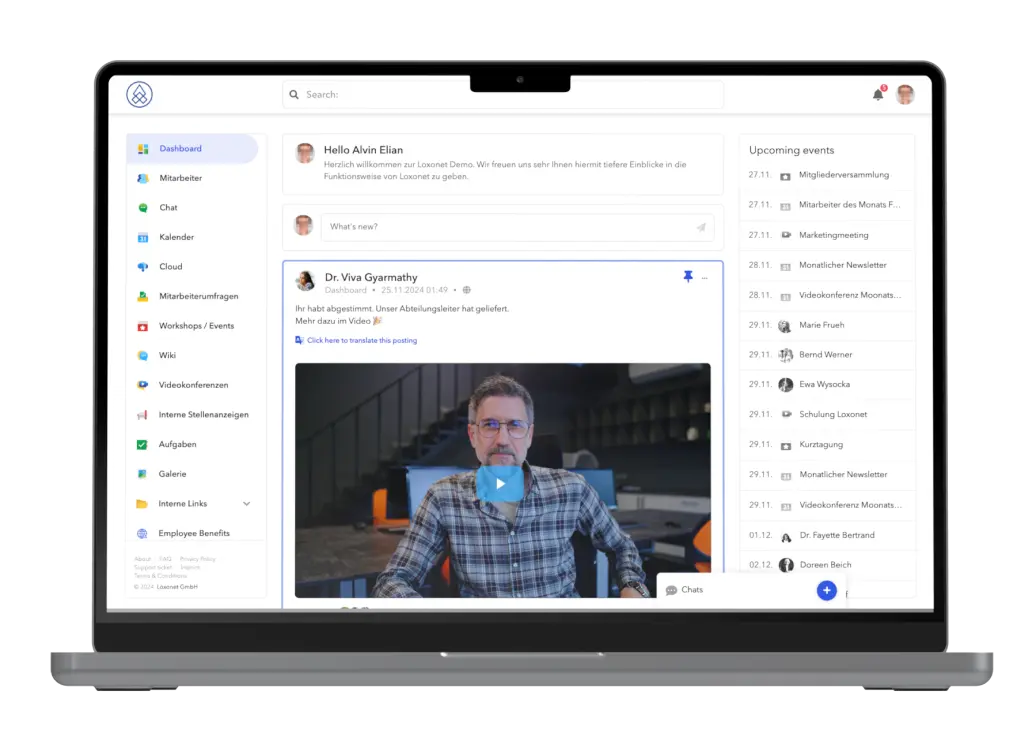Open the Chats panel

point(692,590)
